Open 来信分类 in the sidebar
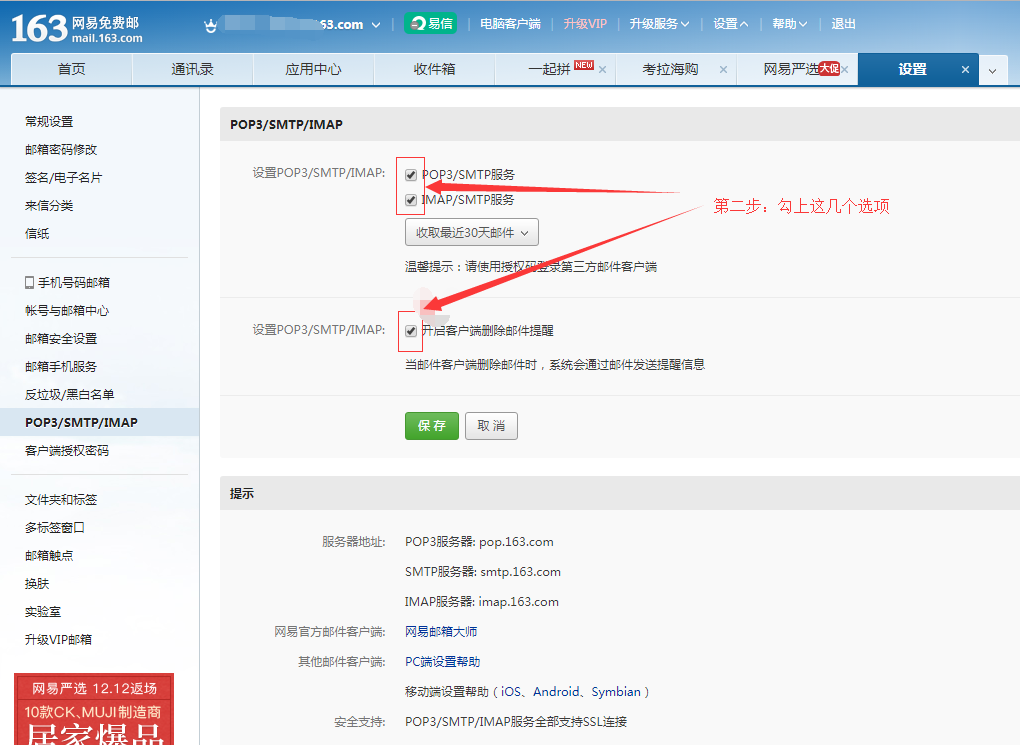1020x745 pixels. click(x=49, y=206)
